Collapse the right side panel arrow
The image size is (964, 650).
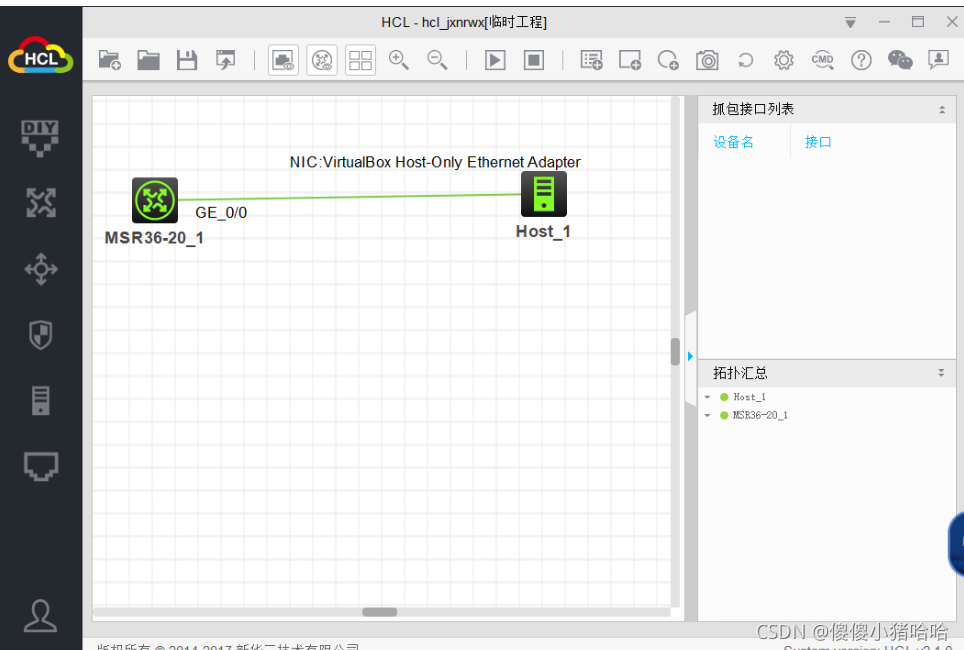(690, 356)
